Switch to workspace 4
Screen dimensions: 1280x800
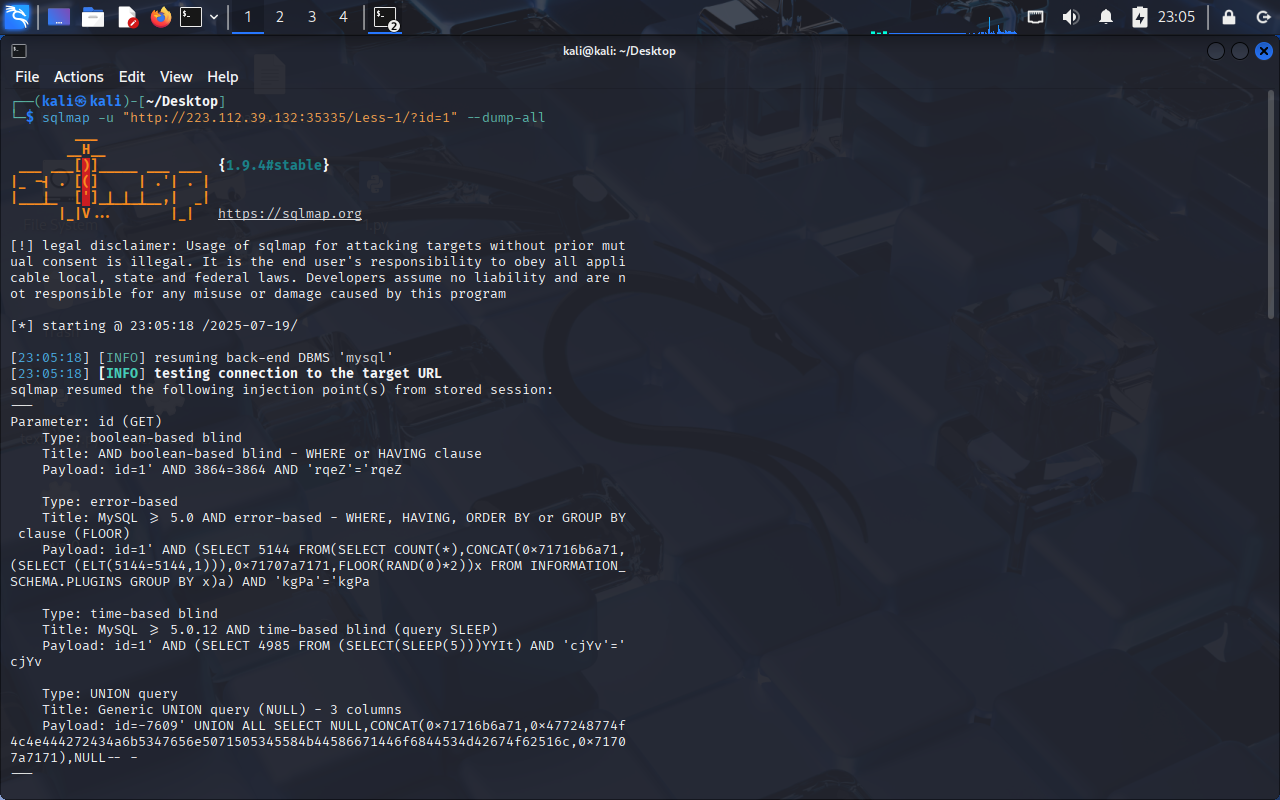coord(344,17)
